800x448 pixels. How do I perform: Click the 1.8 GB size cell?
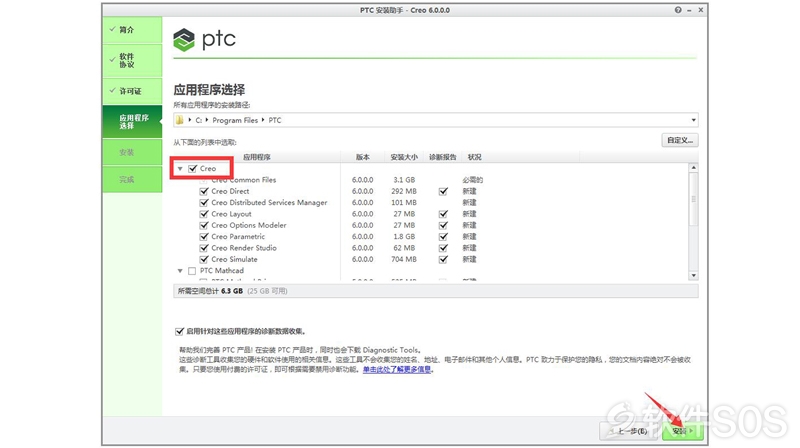pos(404,237)
